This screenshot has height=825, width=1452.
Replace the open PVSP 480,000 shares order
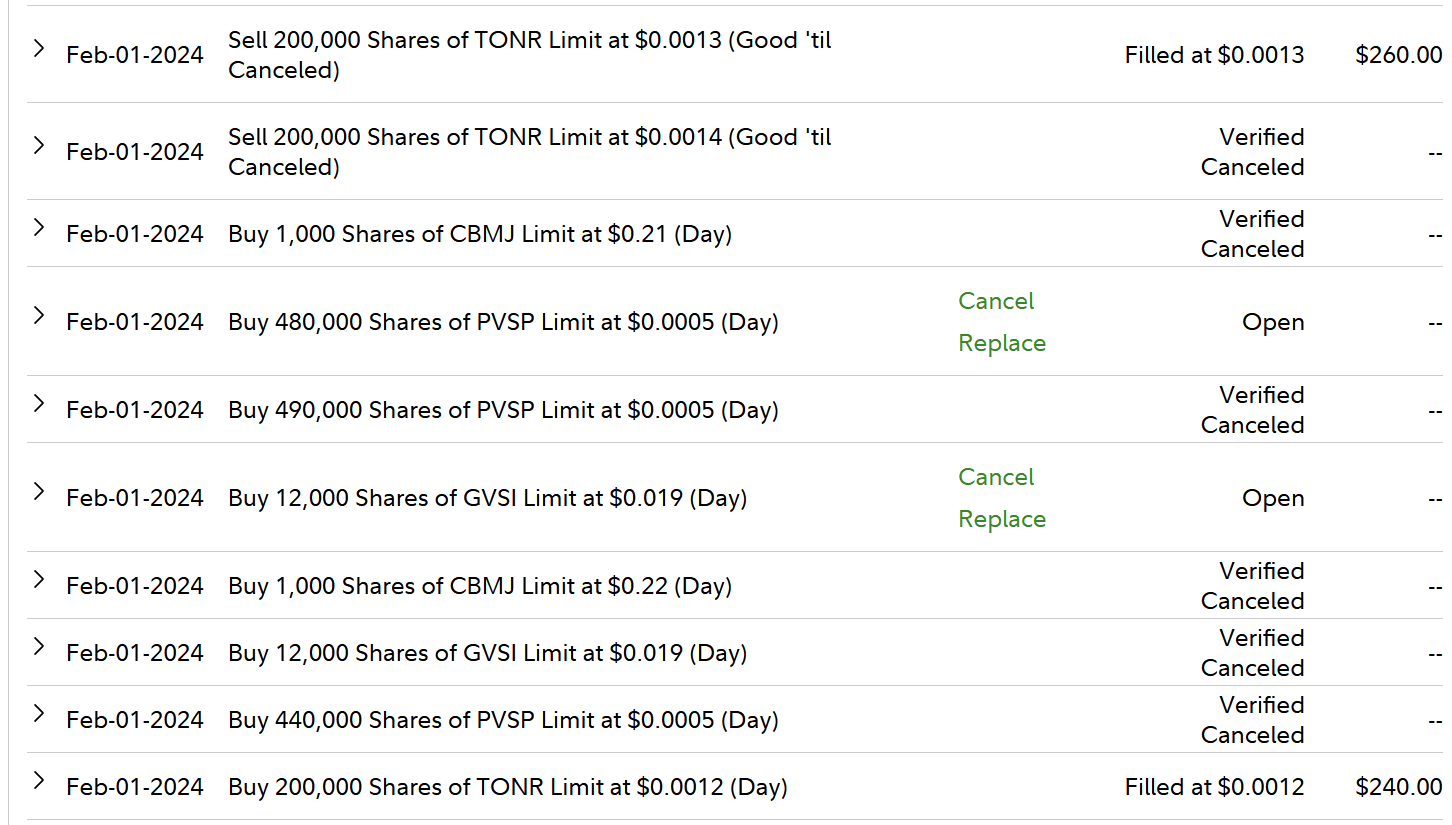(1001, 343)
